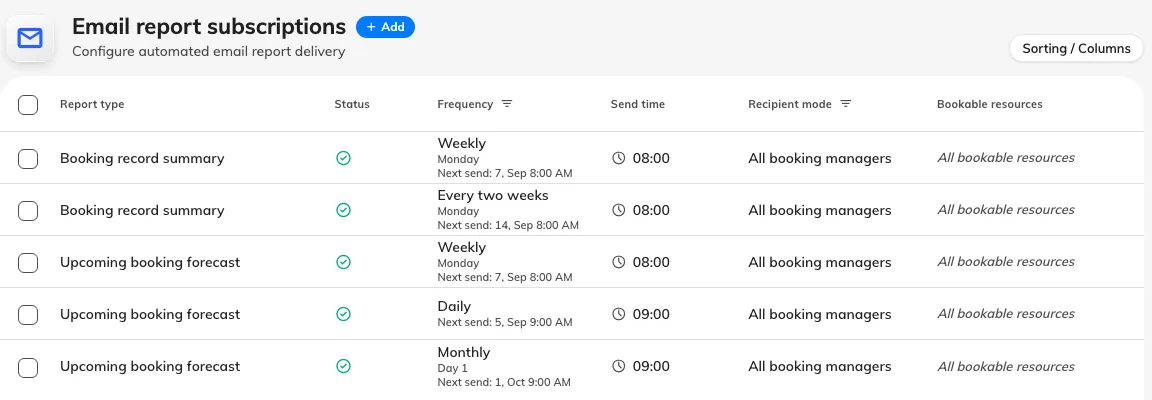Click the Status column header
Screen dimensions: 1152x400
tap(352, 104)
